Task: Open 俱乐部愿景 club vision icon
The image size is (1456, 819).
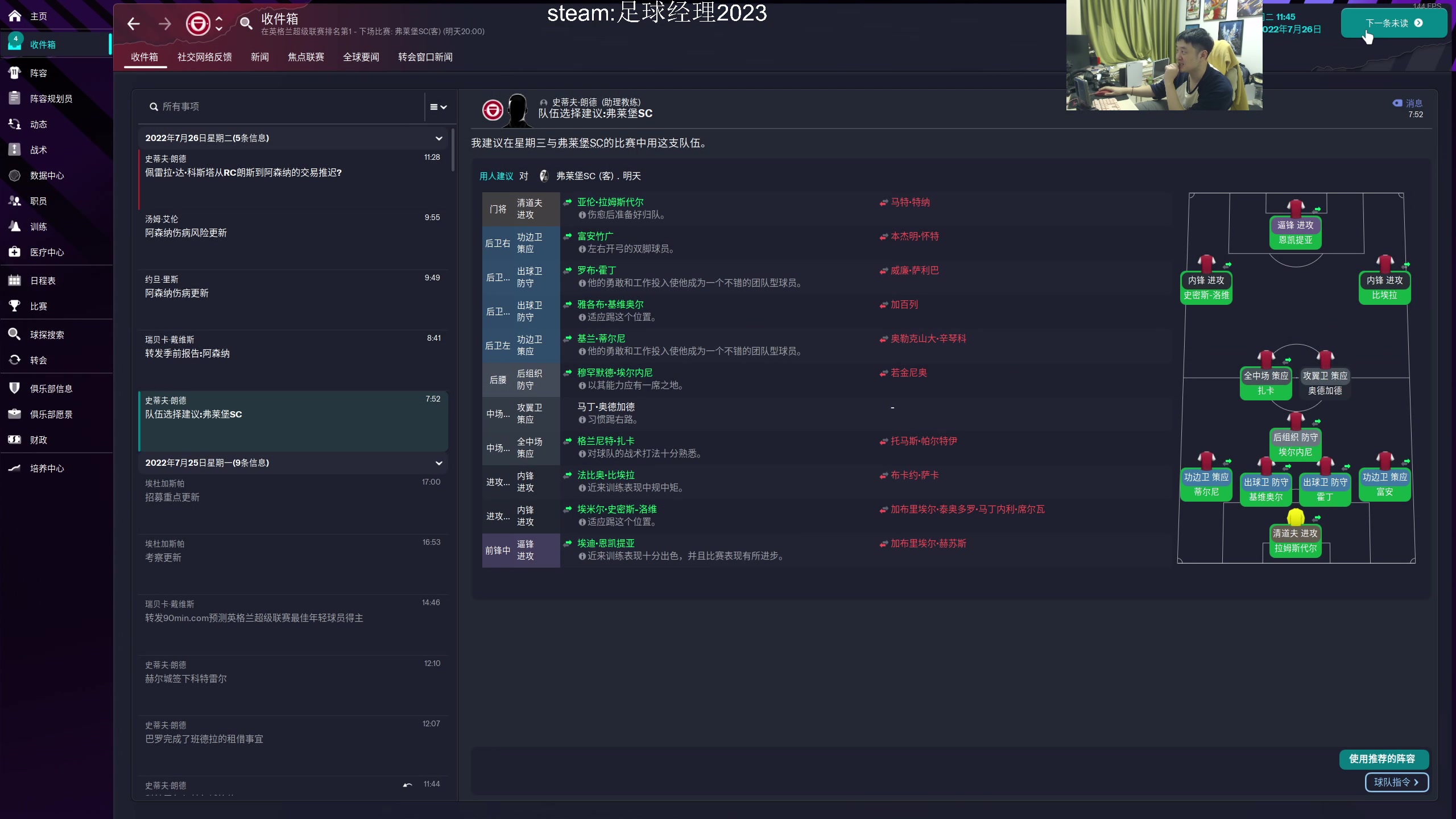Action: coord(15,414)
